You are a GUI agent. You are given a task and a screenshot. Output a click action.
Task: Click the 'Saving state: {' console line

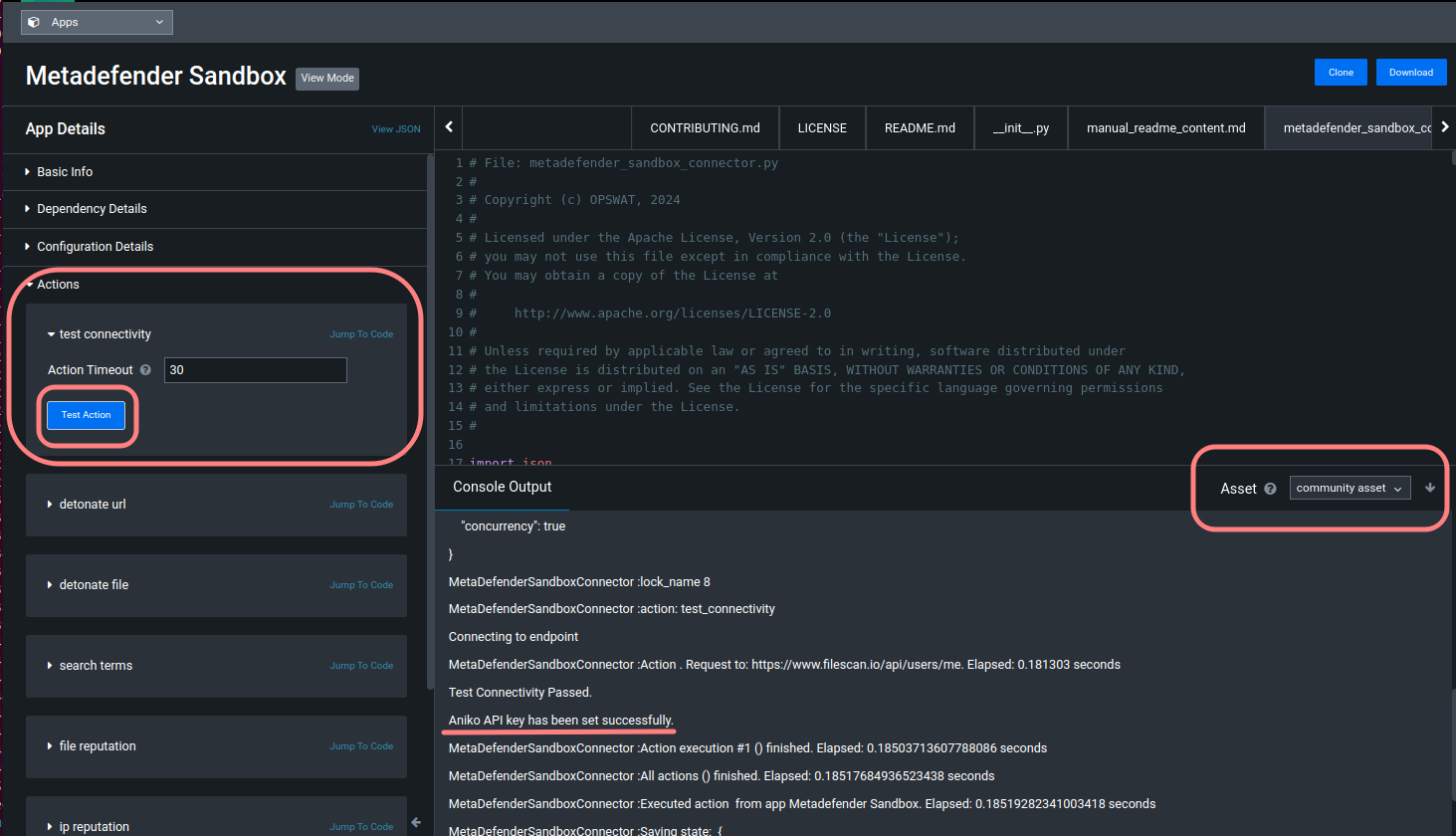tap(585, 831)
